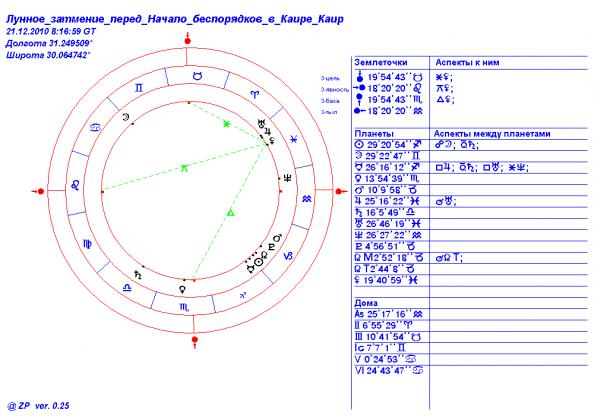594x416 pixels.
Task: Click the 'As 25°17'16''' house row
Action: click(x=389, y=314)
